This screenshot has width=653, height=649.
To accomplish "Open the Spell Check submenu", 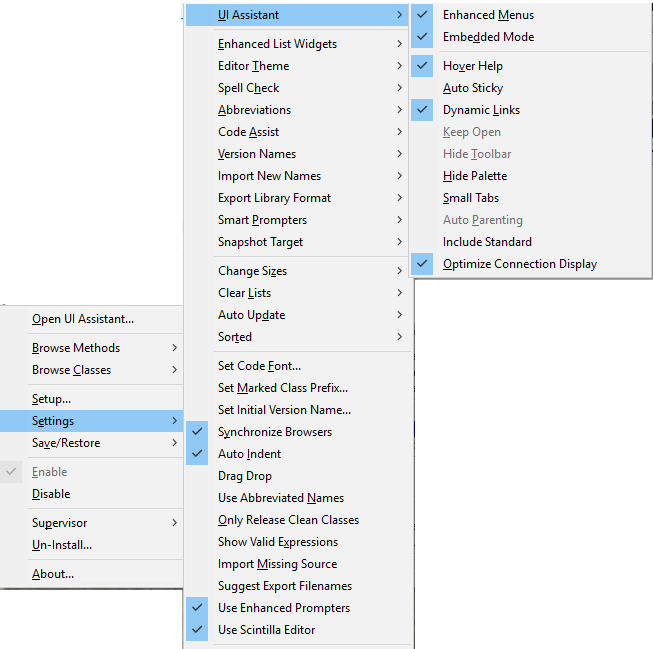I will point(248,88).
